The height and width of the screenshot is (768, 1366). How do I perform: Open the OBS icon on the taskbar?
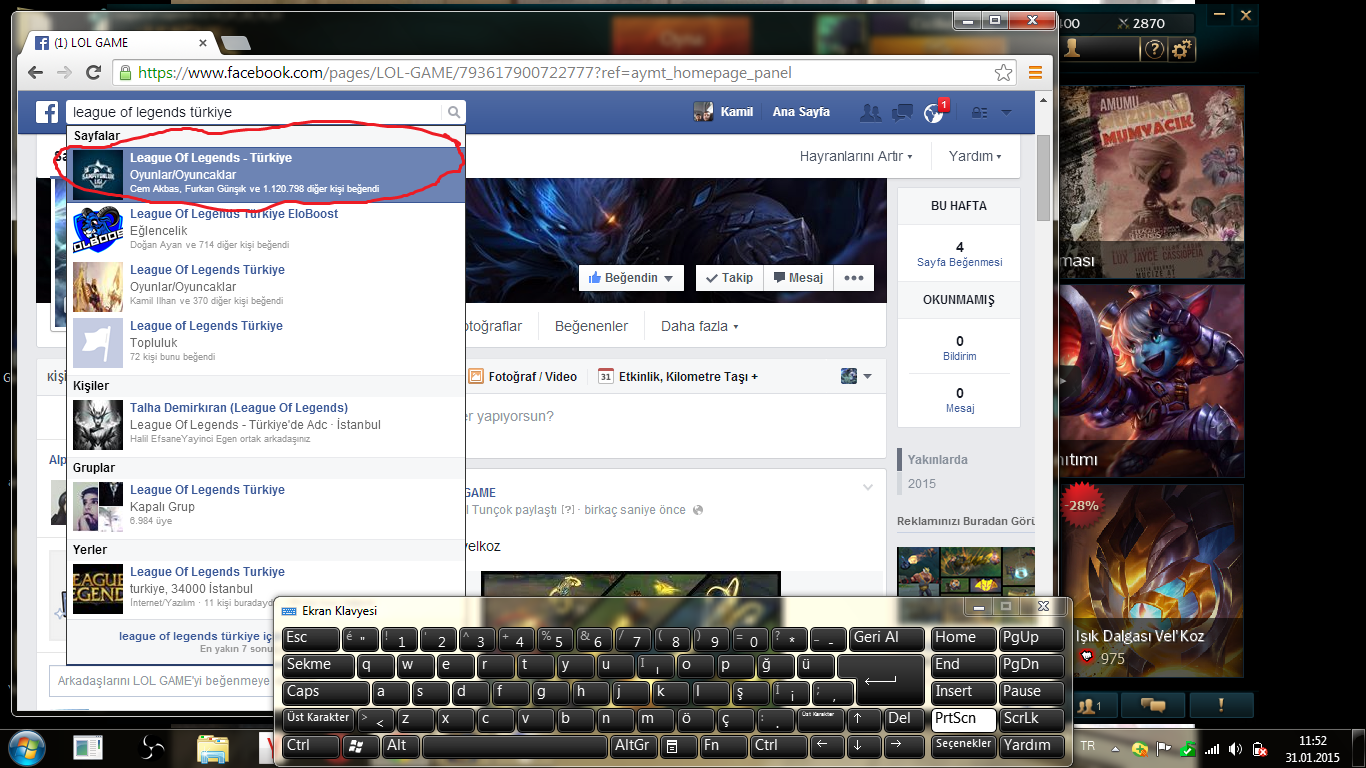click(x=152, y=747)
